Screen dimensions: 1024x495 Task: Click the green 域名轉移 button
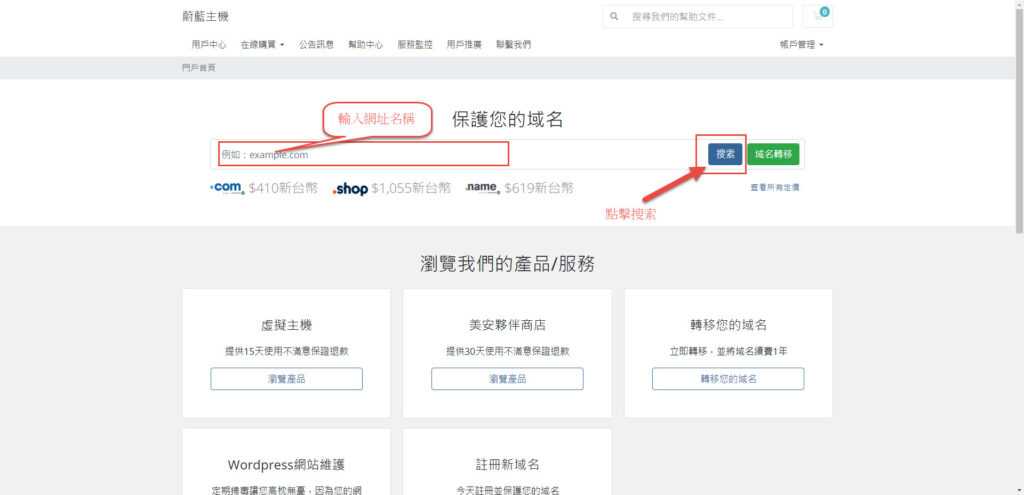point(773,154)
